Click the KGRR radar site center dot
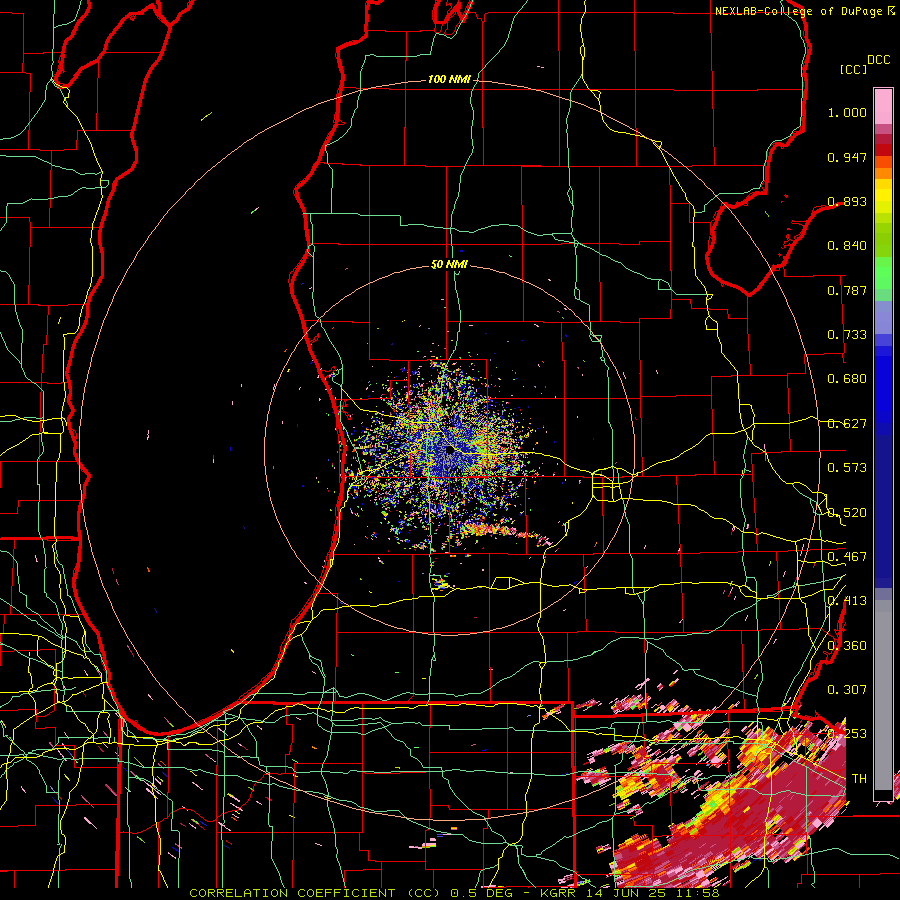 449,451
